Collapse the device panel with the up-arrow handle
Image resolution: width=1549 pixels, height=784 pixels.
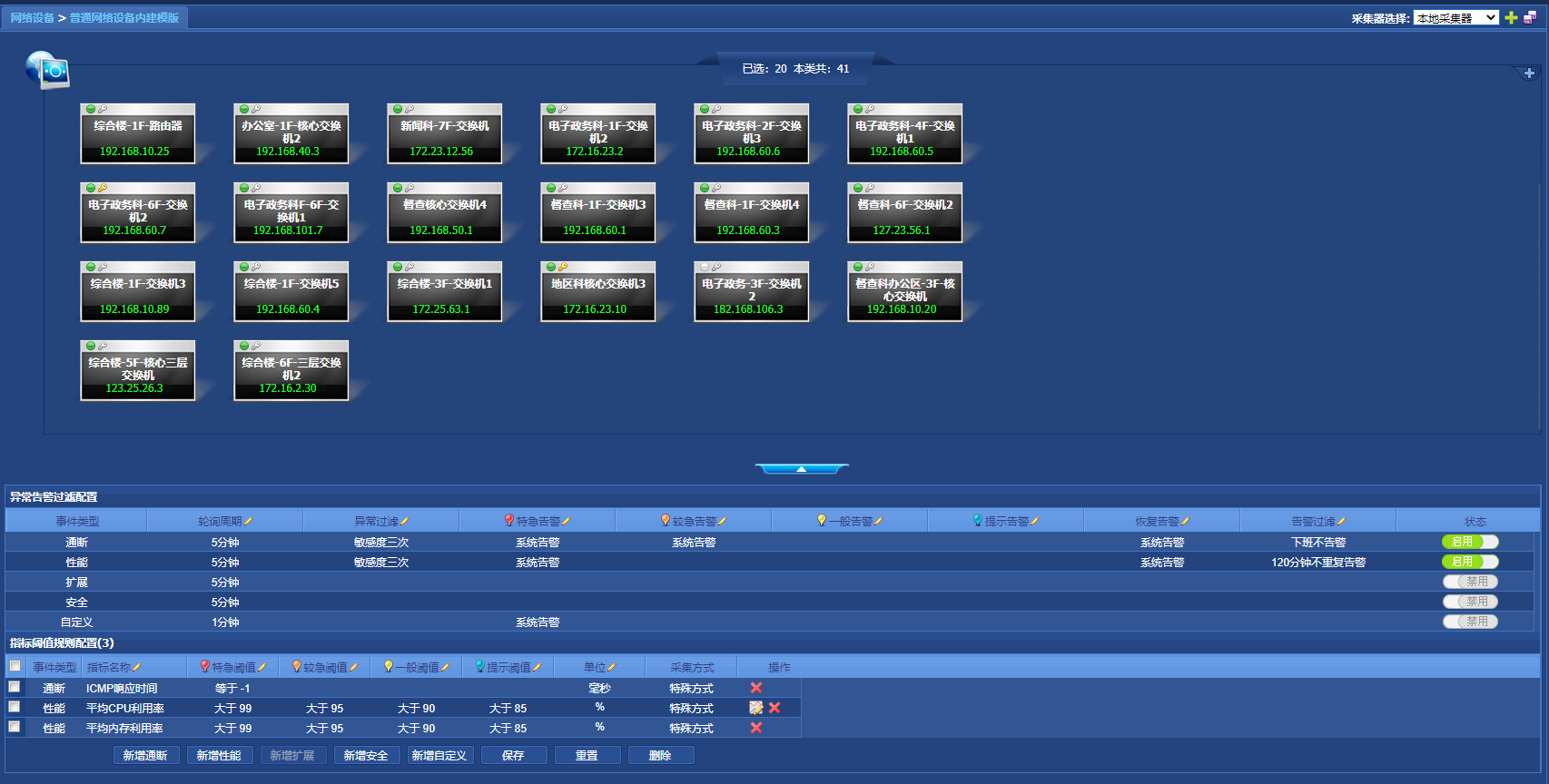tap(801, 469)
